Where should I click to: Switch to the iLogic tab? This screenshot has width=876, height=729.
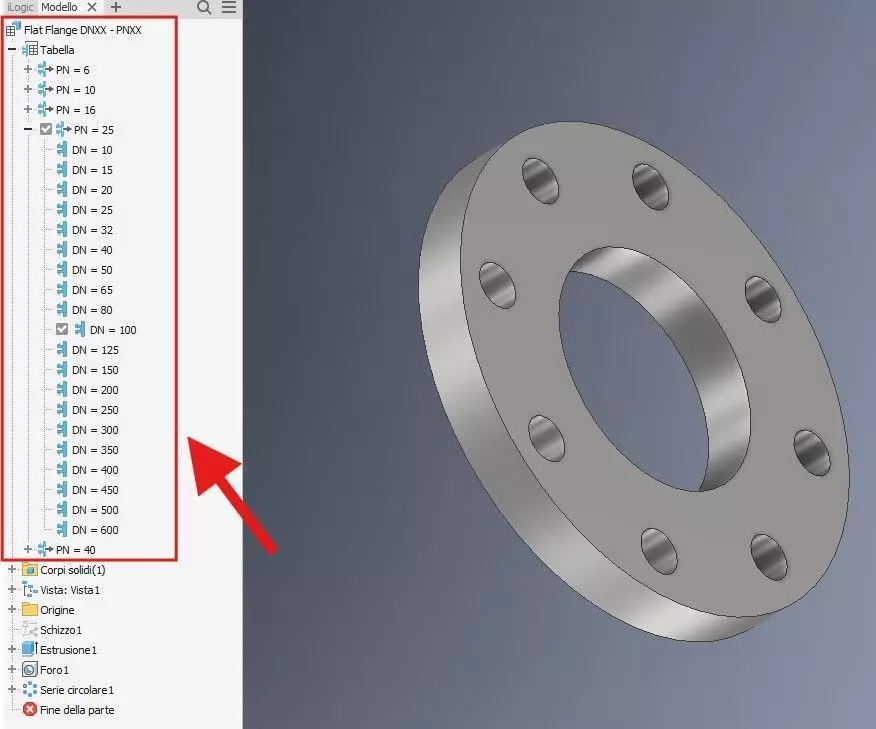tap(20, 7)
